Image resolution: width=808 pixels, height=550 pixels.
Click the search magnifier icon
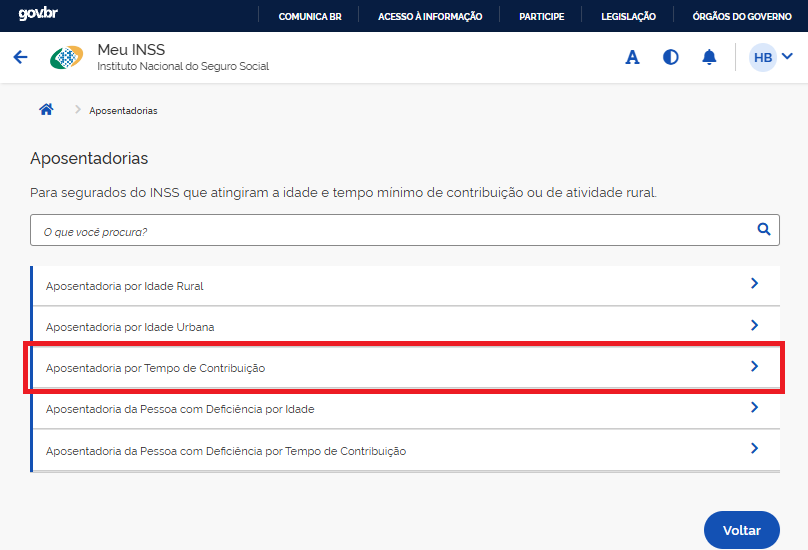pos(764,230)
